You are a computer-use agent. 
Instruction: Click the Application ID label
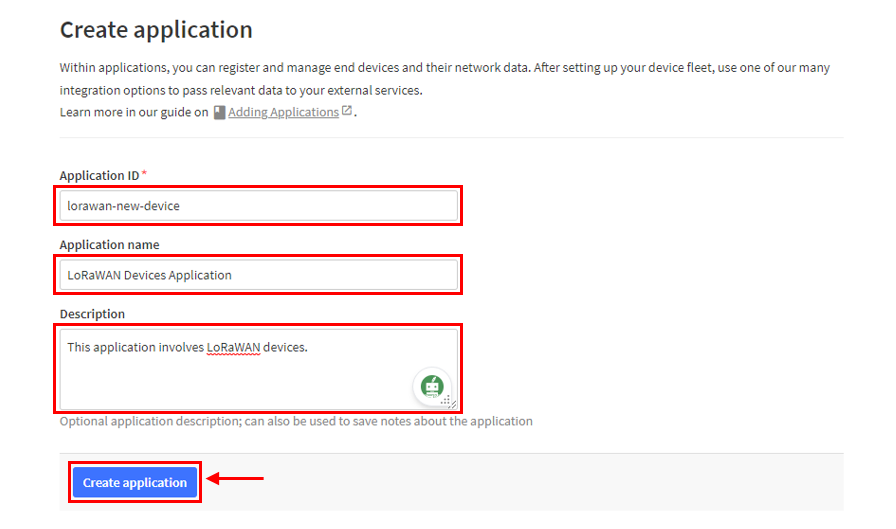(99, 175)
